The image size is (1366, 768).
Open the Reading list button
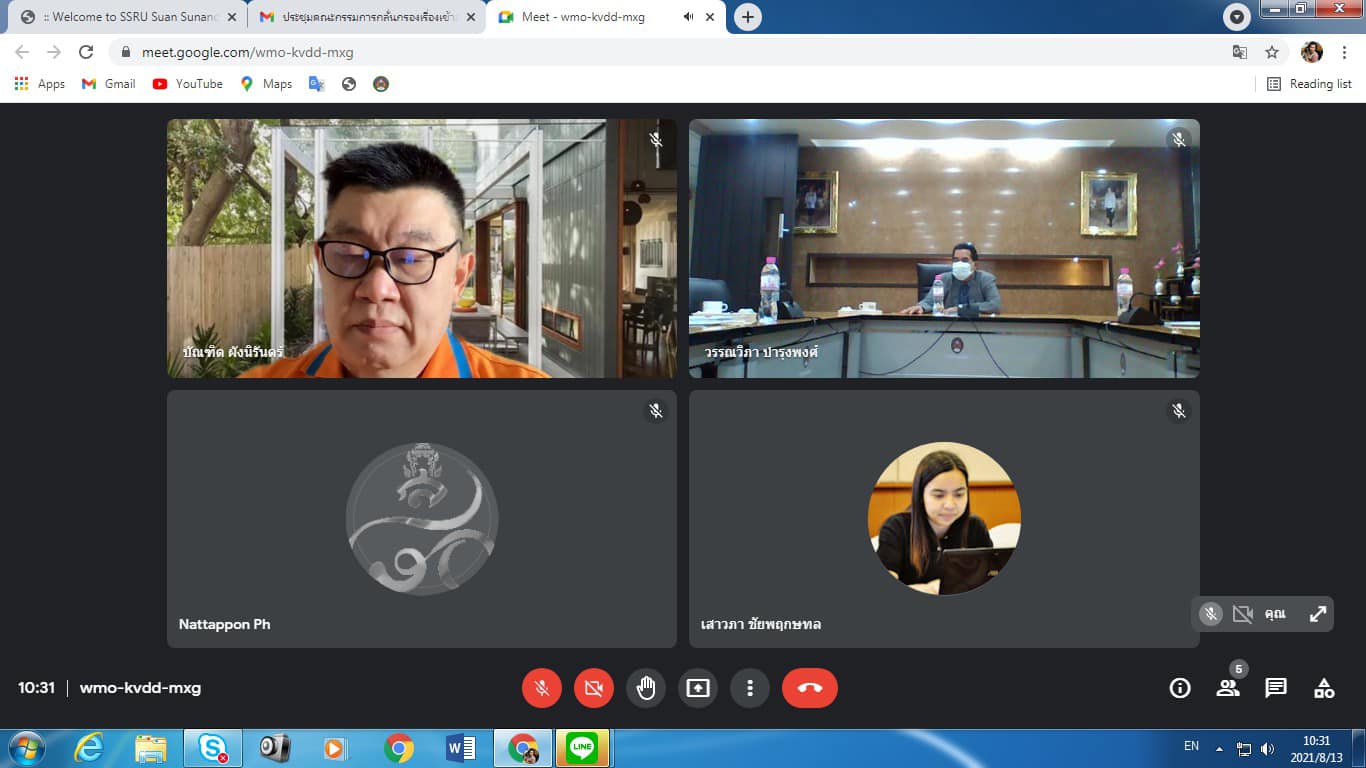point(1309,84)
